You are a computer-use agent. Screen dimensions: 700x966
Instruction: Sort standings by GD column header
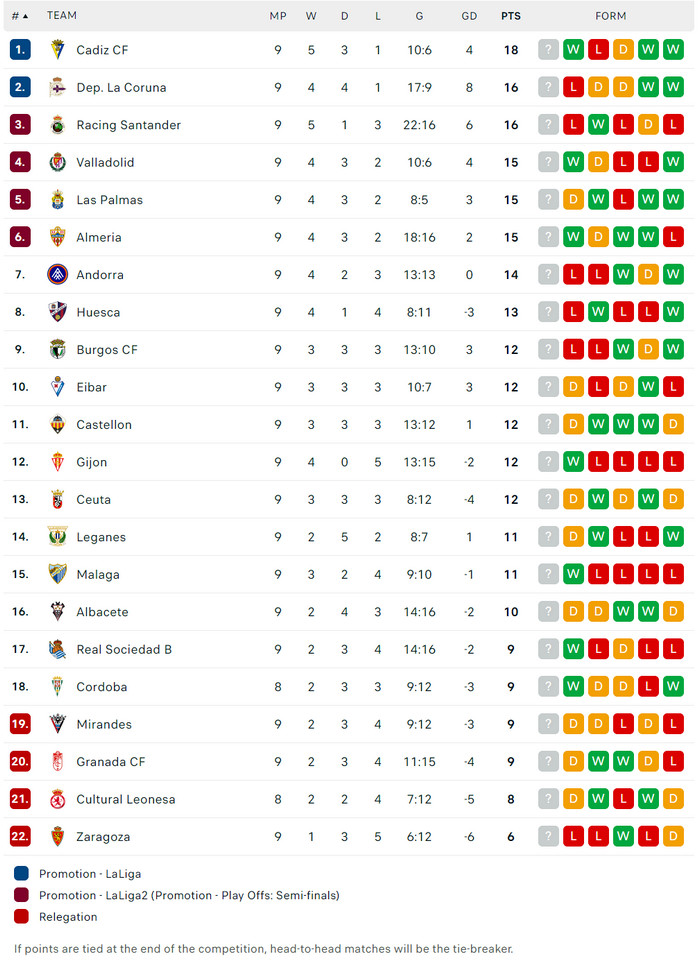469,16
